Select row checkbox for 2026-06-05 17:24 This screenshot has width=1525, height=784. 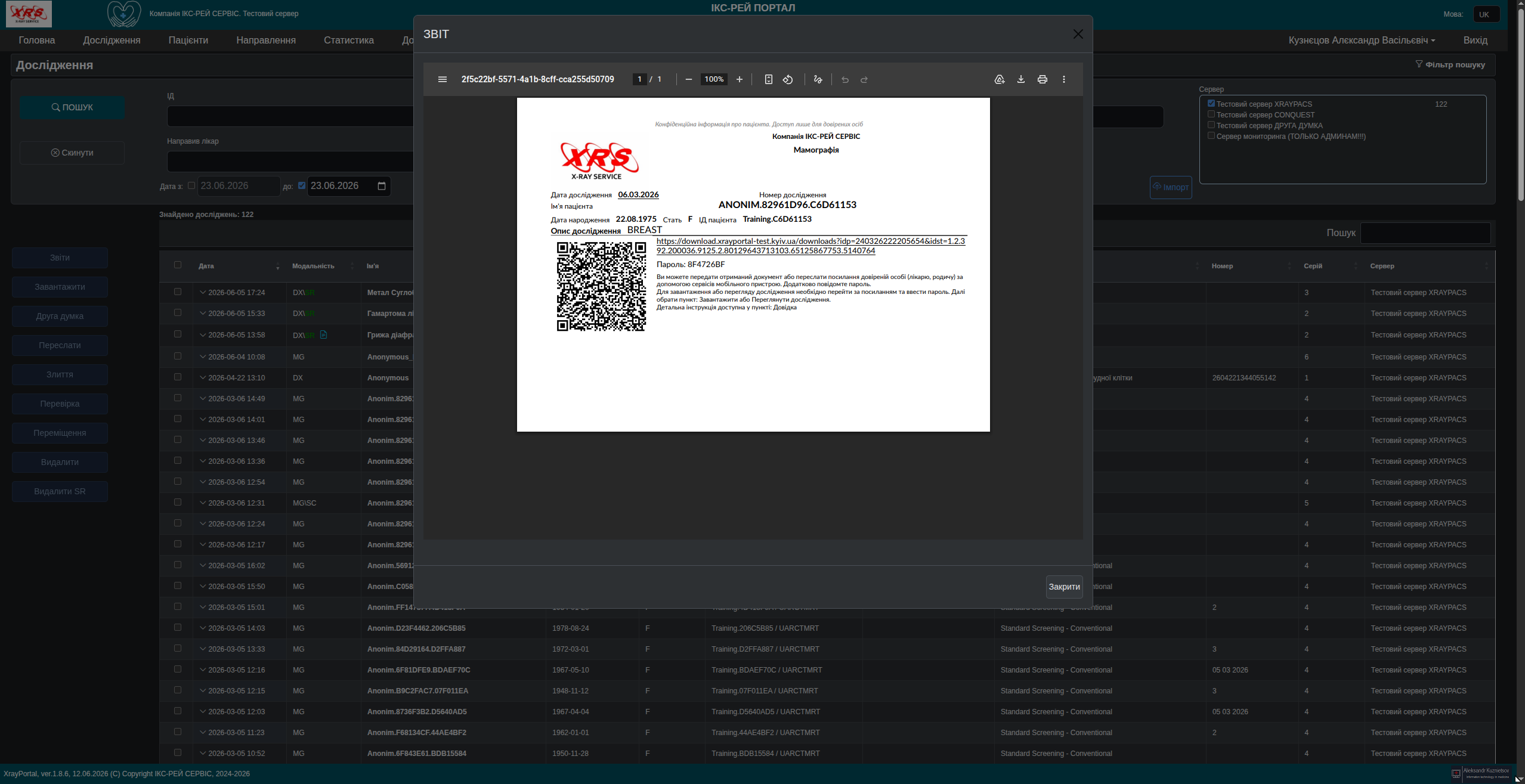(178, 292)
